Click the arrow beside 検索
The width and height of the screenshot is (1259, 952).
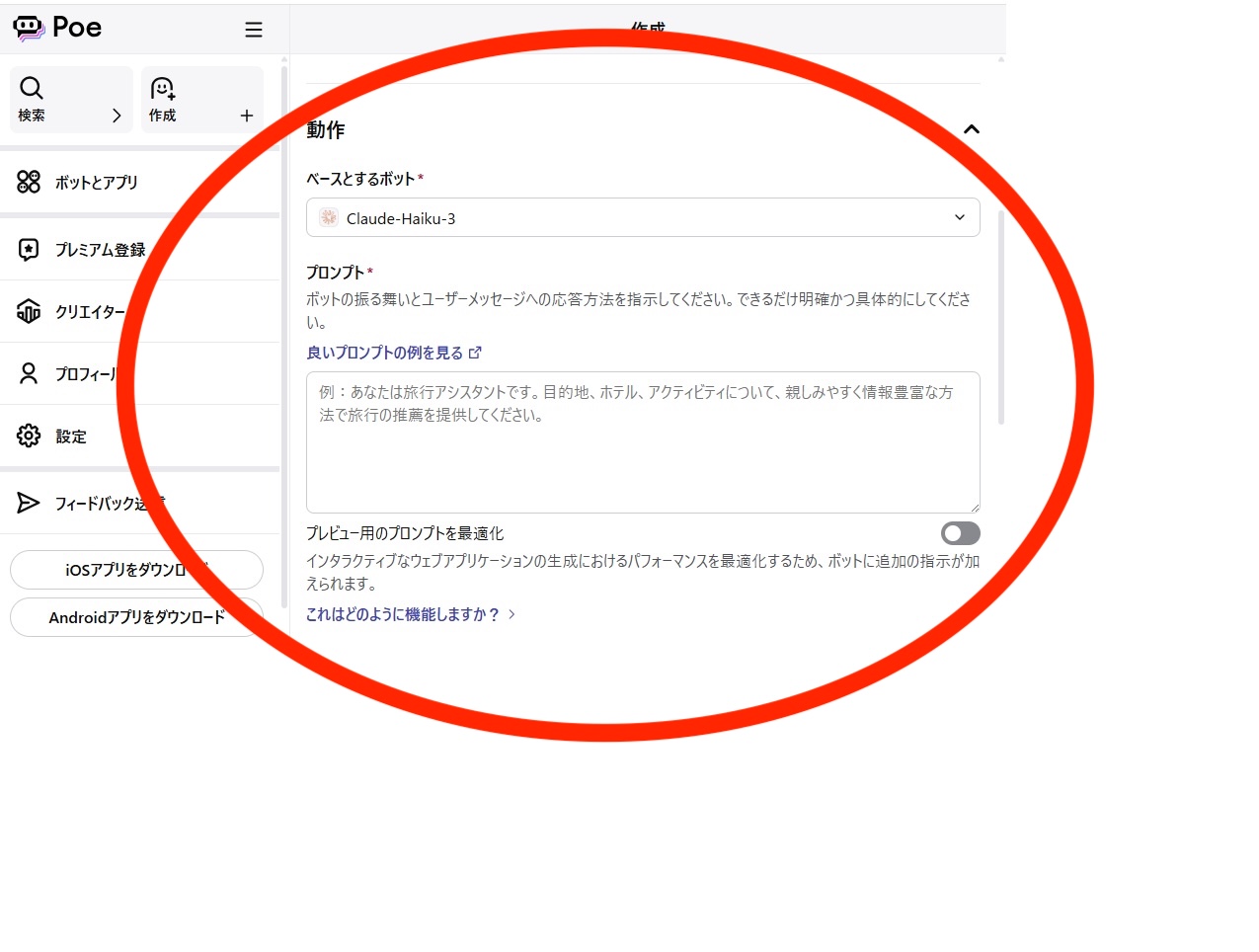coord(117,116)
